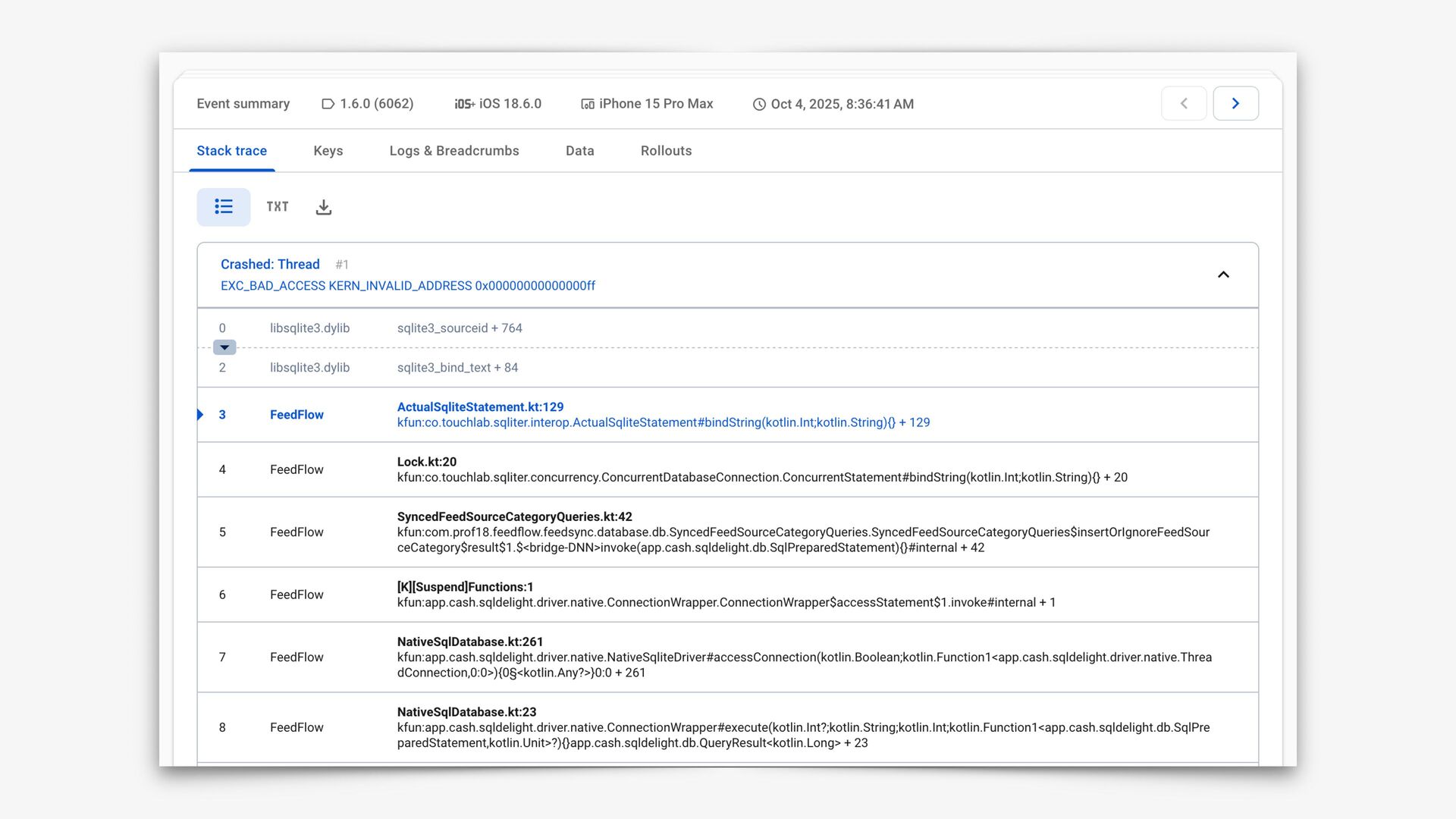Open the Keys tab
The width and height of the screenshot is (1456, 819).
coord(328,151)
